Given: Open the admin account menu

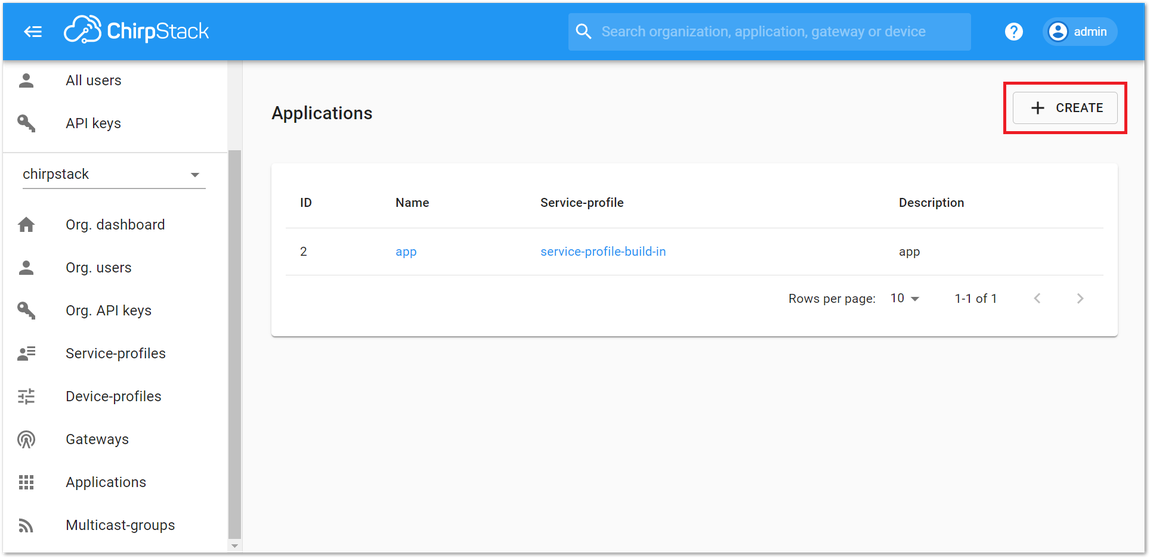Looking at the screenshot, I should point(1080,32).
